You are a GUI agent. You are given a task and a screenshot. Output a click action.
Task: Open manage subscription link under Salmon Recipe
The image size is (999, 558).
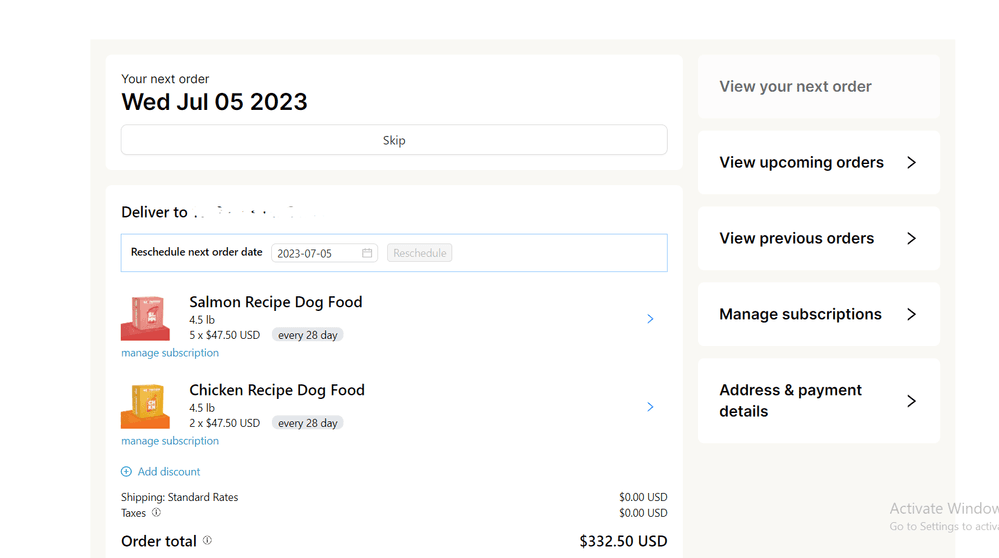[170, 353]
